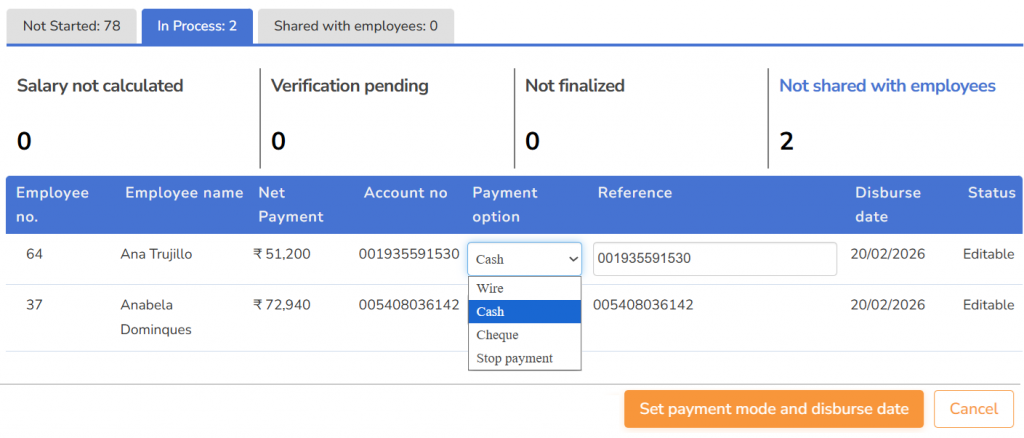Click Ana Trujillo's Editable status
Image resolution: width=1024 pixels, height=438 pixels.
coord(988,254)
